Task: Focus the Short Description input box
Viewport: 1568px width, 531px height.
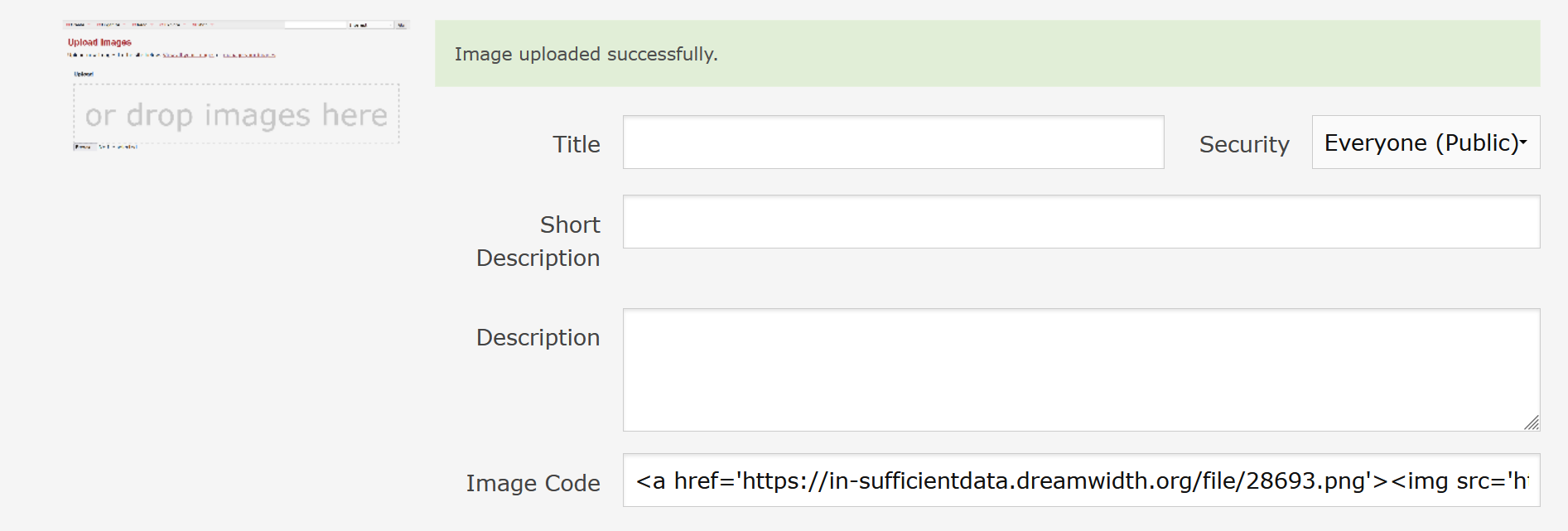Action: (x=1081, y=222)
